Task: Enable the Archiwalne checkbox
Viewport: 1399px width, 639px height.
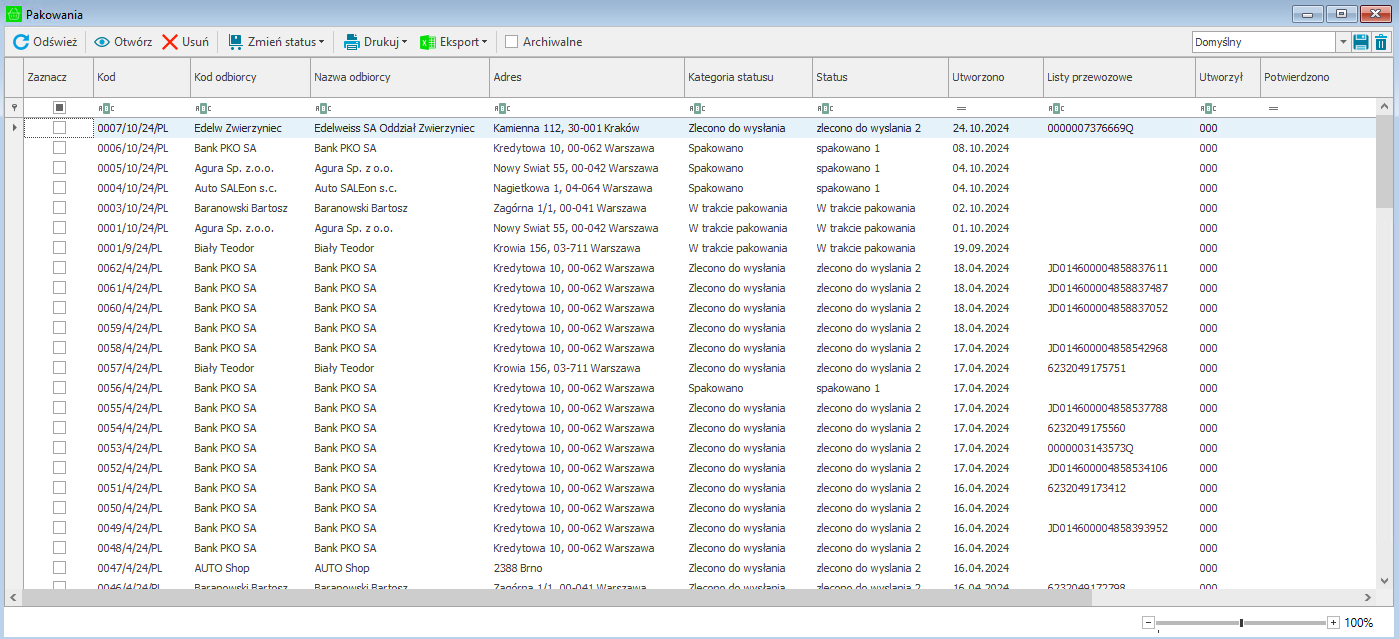Action: point(512,42)
